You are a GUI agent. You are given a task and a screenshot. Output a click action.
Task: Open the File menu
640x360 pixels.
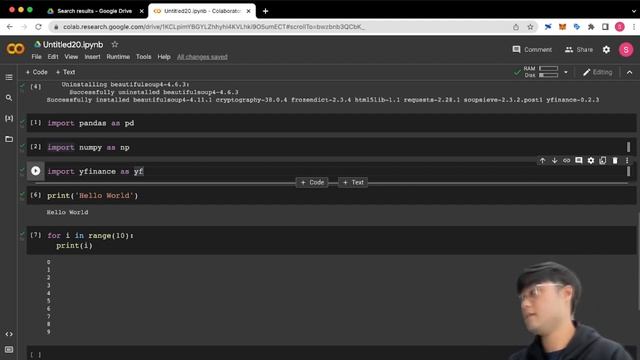[x=36, y=57]
